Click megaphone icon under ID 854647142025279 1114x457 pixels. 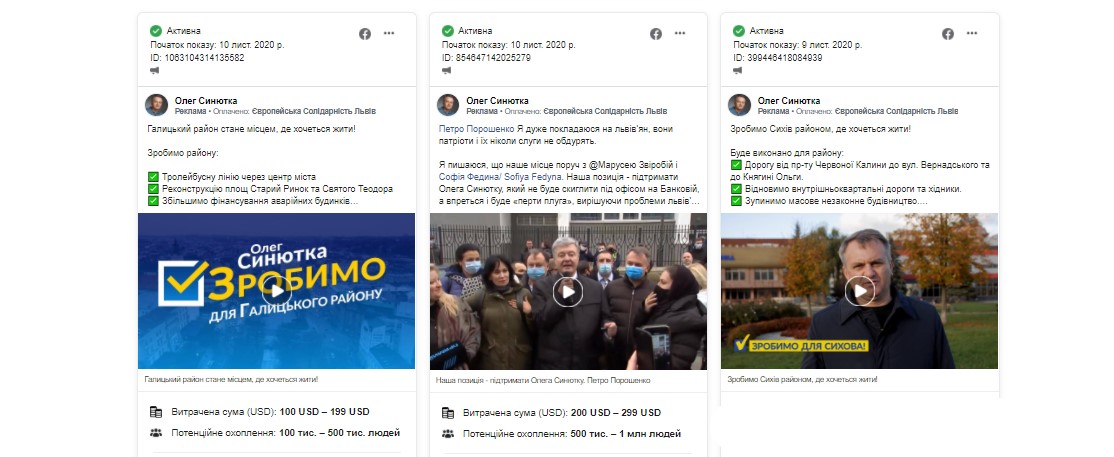pos(446,70)
